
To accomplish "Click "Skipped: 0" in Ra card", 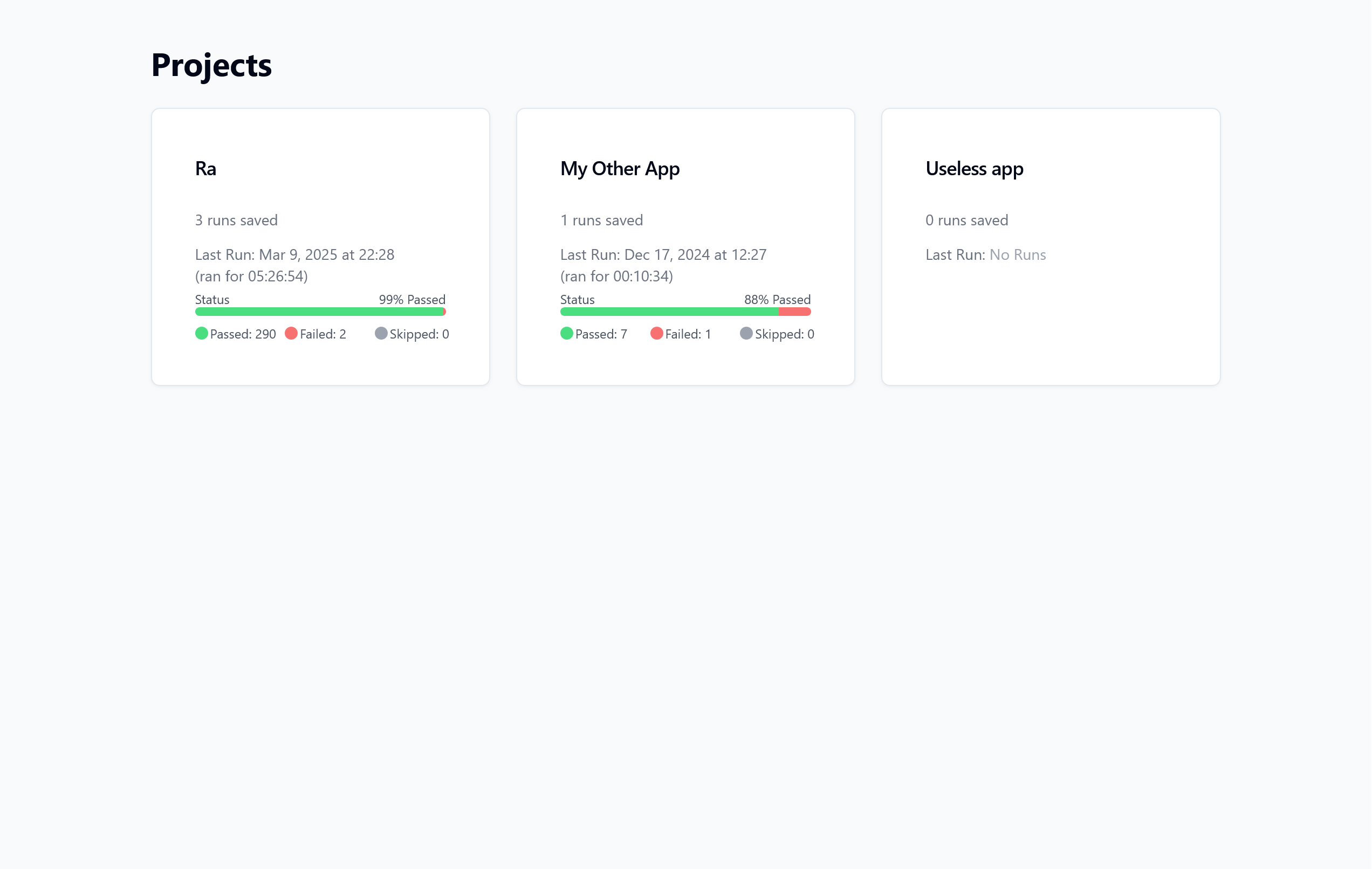I will tap(420, 334).
